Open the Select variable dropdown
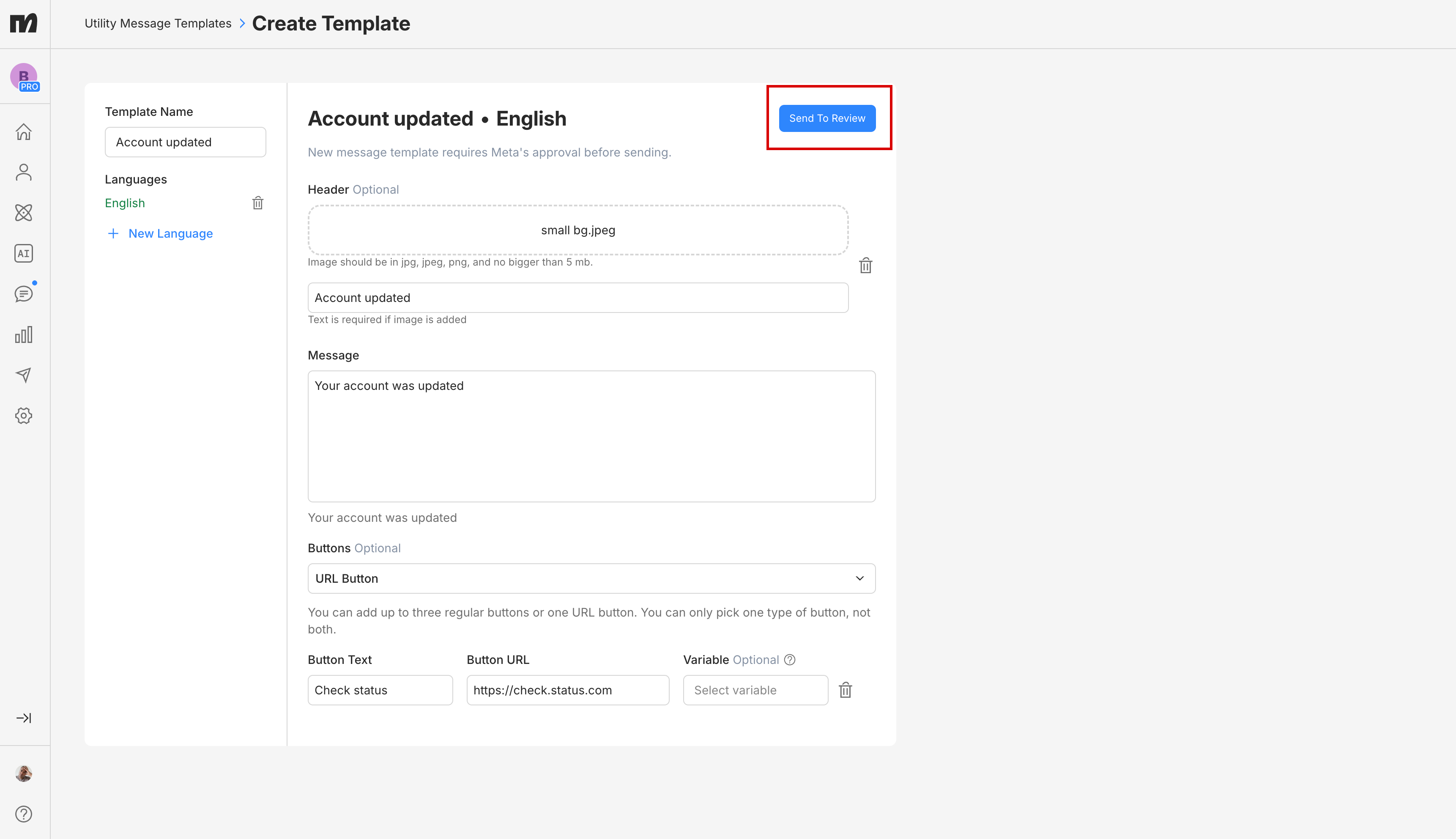This screenshot has width=1456, height=839. [x=755, y=690]
